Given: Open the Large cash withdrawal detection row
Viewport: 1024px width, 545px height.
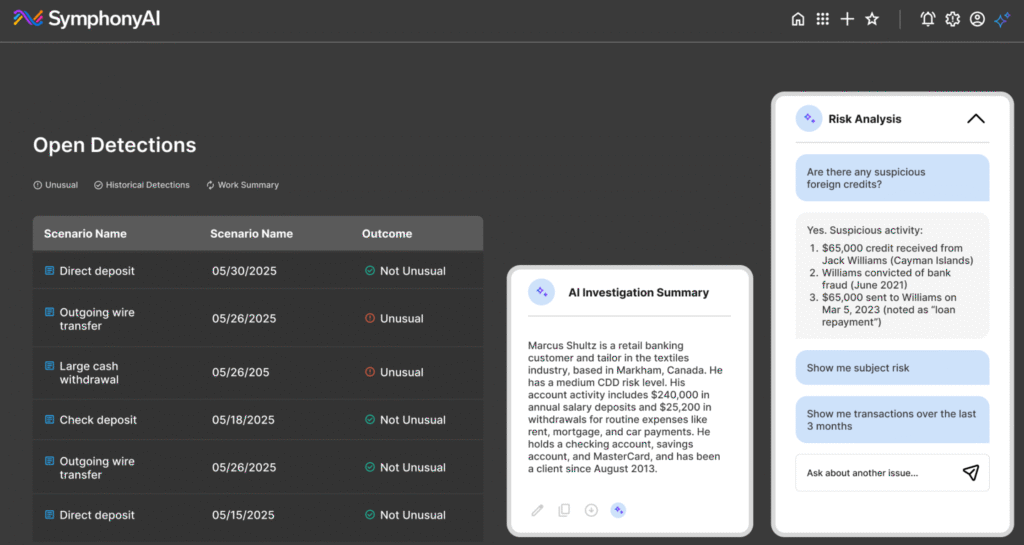Looking at the screenshot, I should [x=258, y=373].
